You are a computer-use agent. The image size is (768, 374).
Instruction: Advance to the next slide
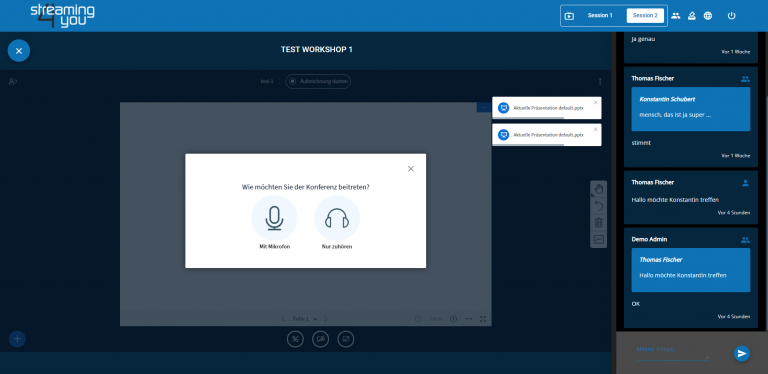[x=326, y=319]
